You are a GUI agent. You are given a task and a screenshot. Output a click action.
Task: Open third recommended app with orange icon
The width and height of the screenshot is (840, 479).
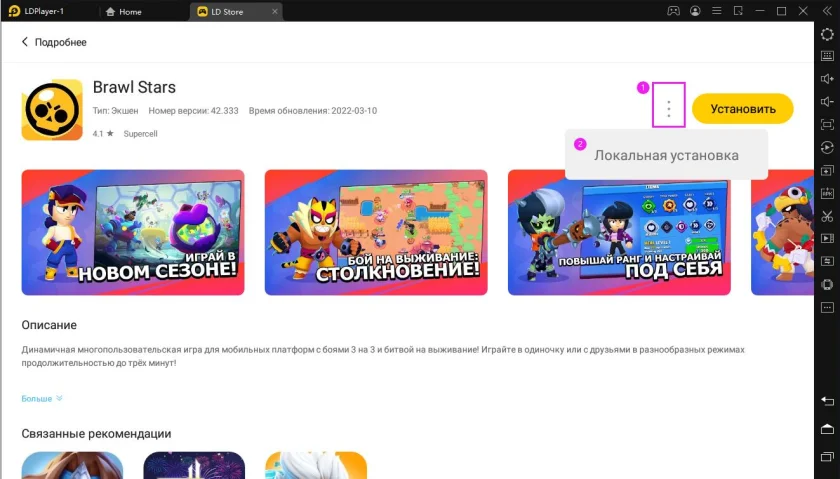pos(316,465)
